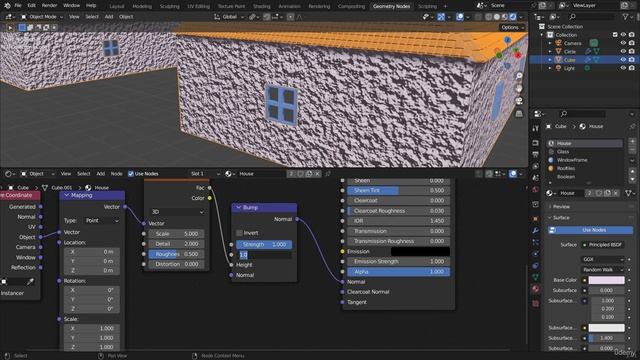The height and width of the screenshot is (360, 640).
Task: Open the viewport Add menu
Action: pos(109,17)
